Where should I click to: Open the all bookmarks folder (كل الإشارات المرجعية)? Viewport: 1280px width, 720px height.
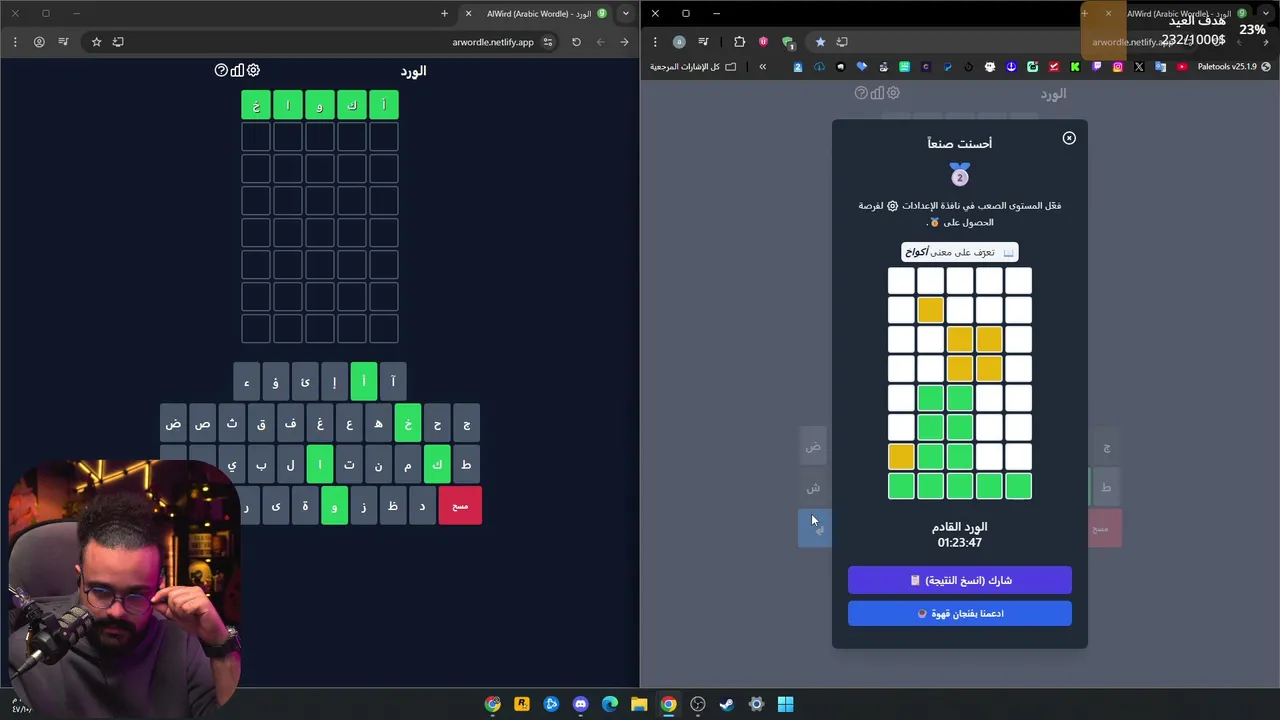[x=693, y=67]
